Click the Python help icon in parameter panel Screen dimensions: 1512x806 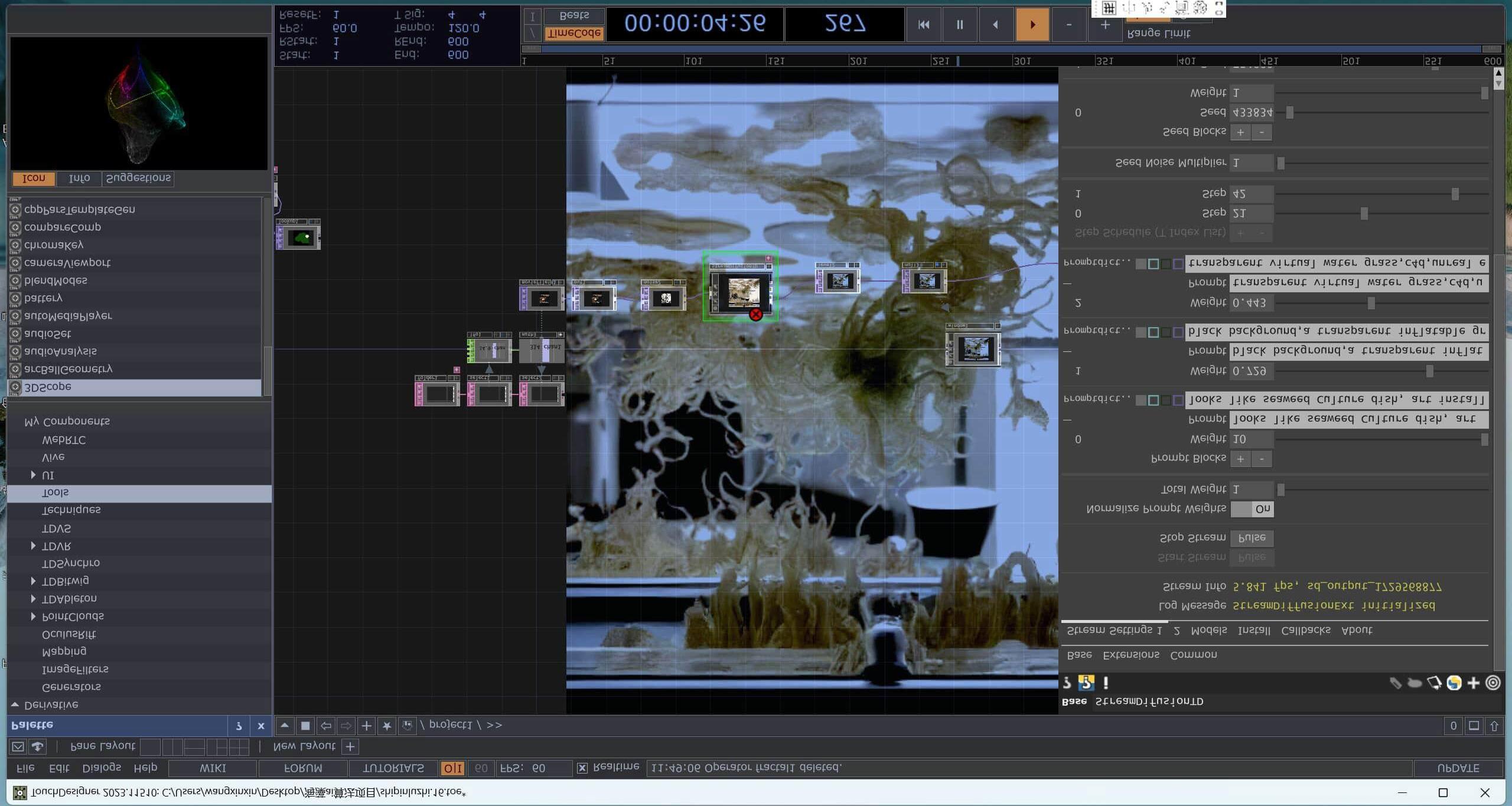coord(1086,683)
